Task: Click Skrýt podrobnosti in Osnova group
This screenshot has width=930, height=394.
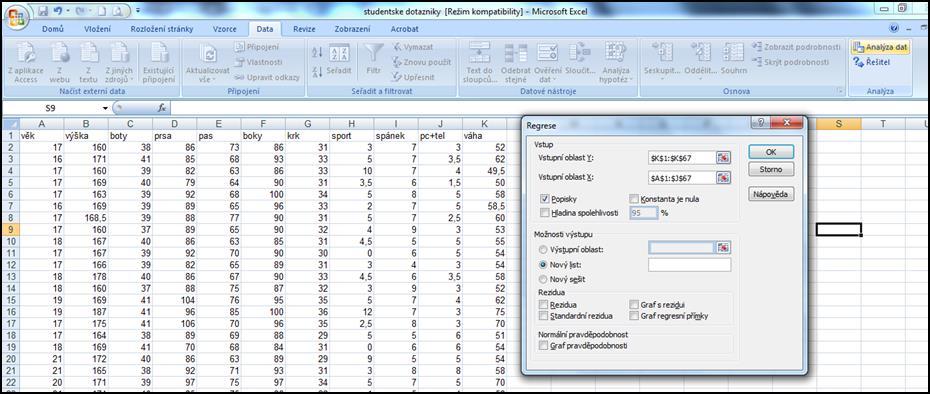Action: click(x=791, y=62)
